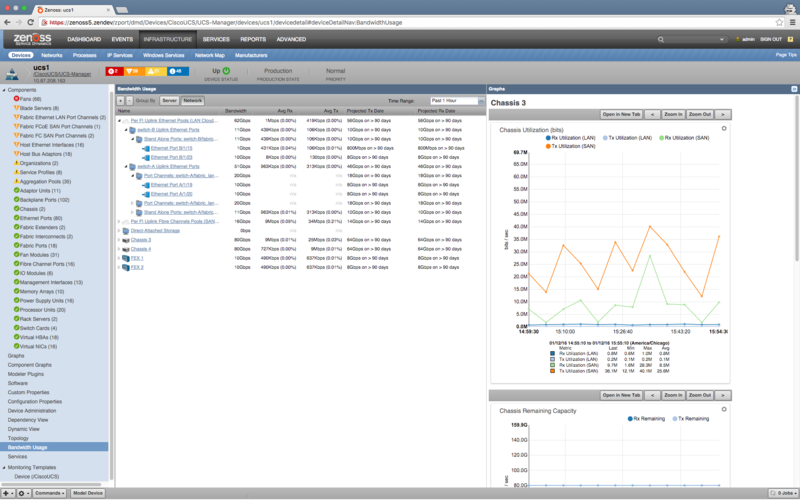
Task: Click the port icon for Ethernet Port A/1/19
Action: (146, 185)
